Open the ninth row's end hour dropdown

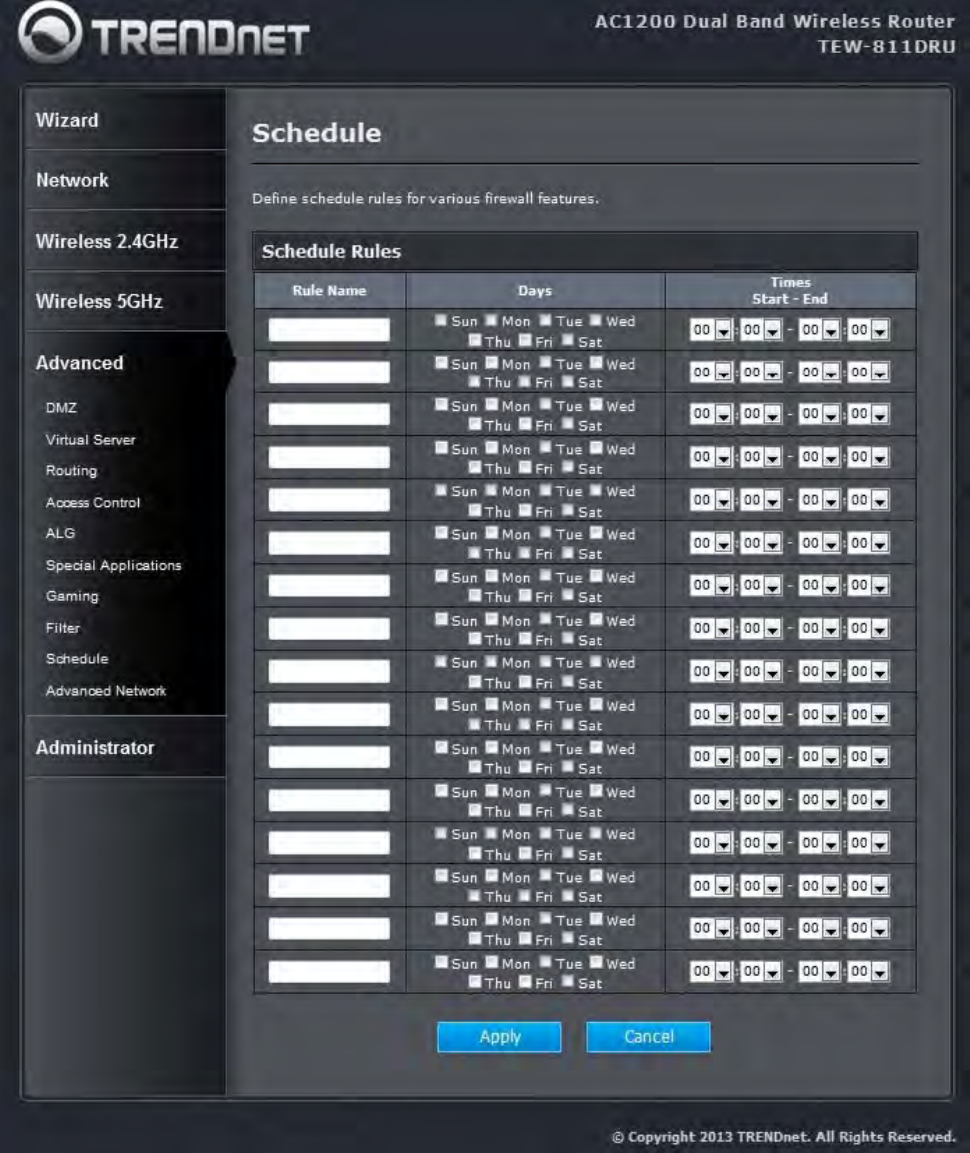pos(819,671)
